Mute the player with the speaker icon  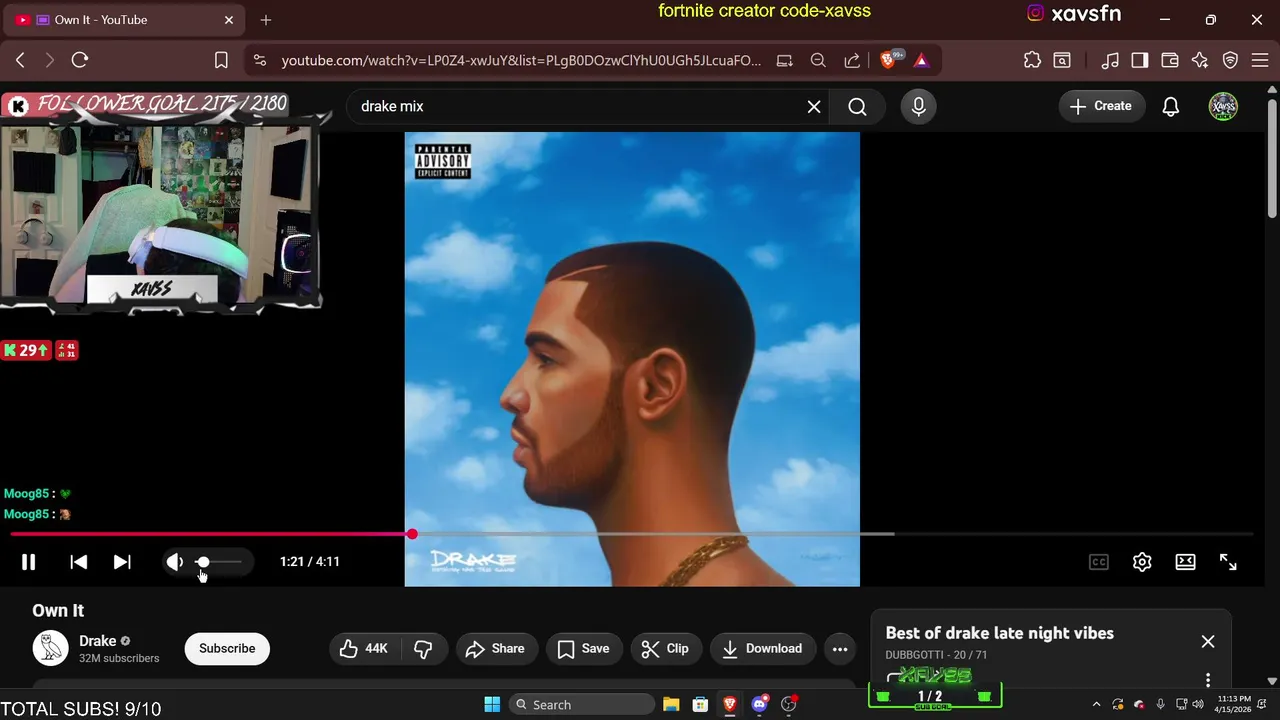[x=174, y=562]
